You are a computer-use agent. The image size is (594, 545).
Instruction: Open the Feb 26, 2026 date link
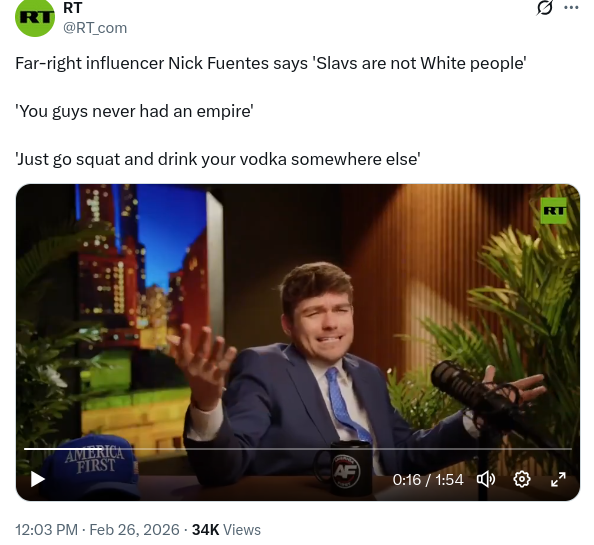134,529
